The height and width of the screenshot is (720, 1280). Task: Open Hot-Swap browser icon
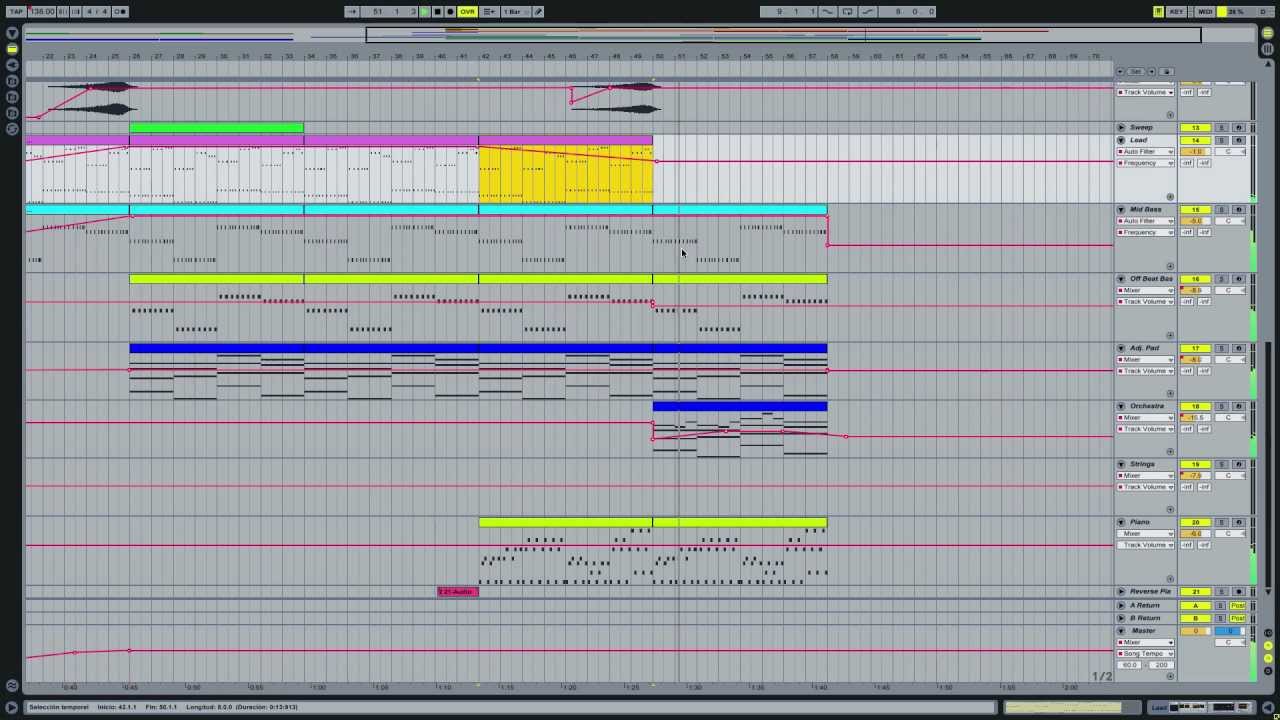click(x=11, y=128)
